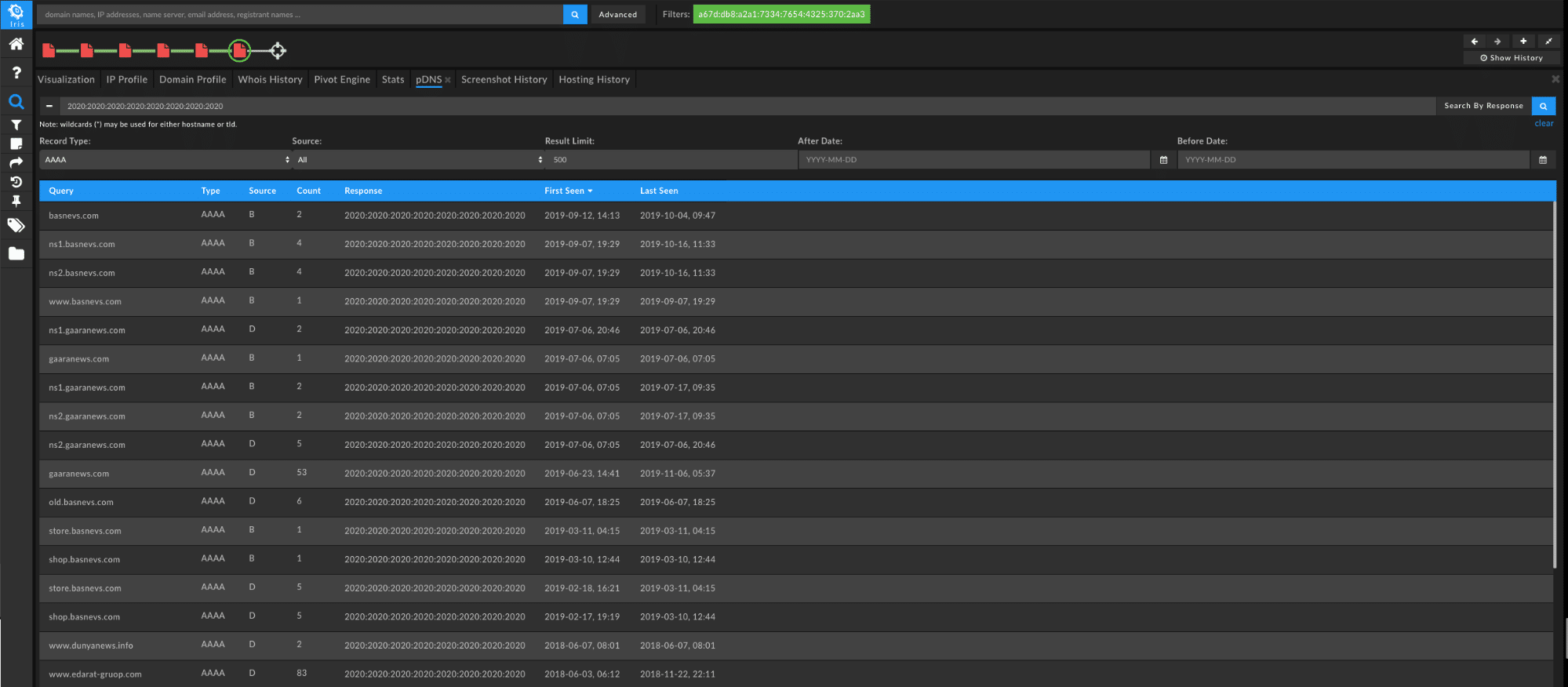Close the panel with the X icon
The height and width of the screenshot is (687, 1568).
point(1555,79)
